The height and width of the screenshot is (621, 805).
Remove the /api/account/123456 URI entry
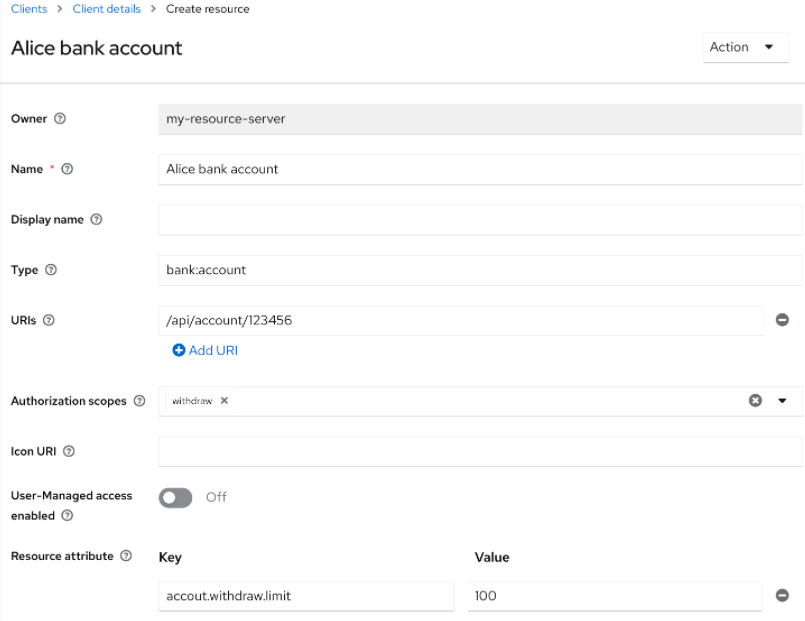[783, 319]
